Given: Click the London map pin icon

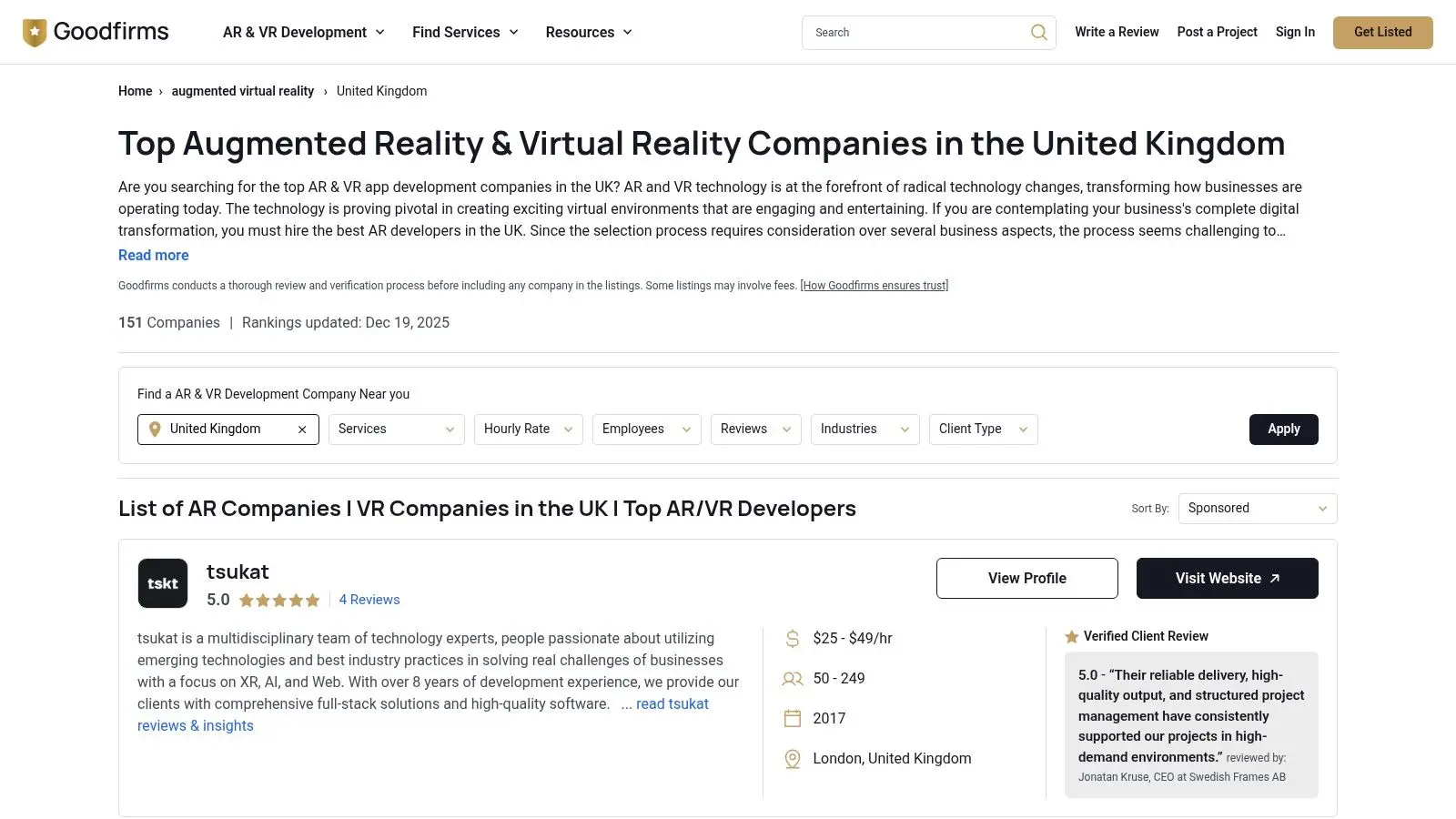Looking at the screenshot, I should coord(793,759).
